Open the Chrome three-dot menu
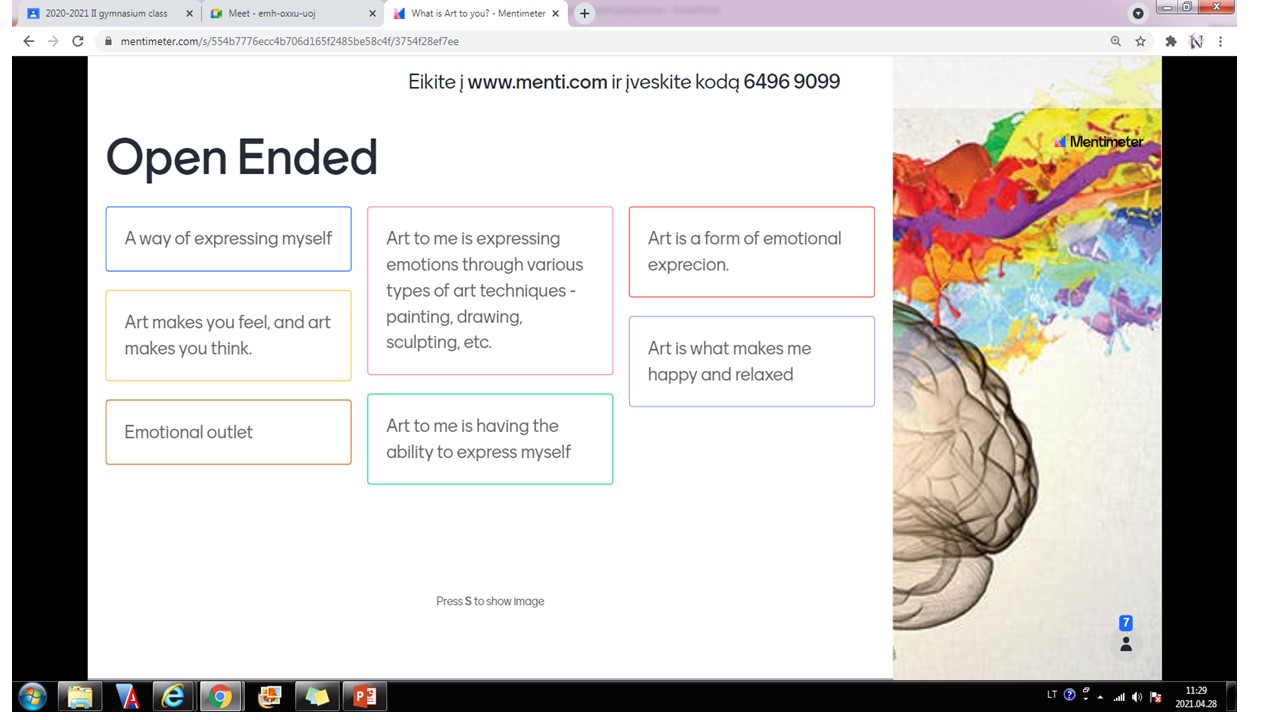The image size is (1280, 720). tap(1220, 42)
